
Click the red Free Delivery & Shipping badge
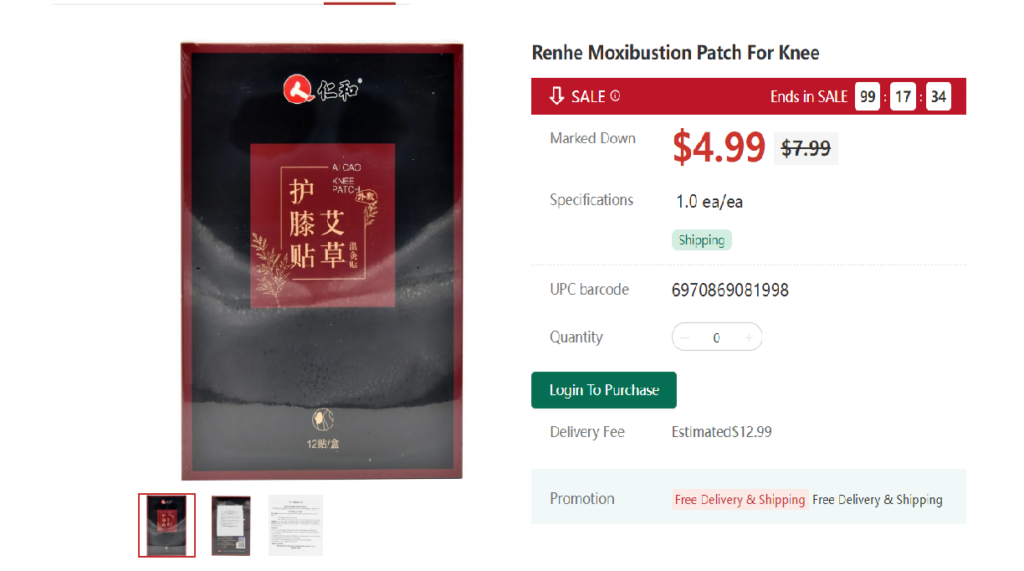[740, 500]
